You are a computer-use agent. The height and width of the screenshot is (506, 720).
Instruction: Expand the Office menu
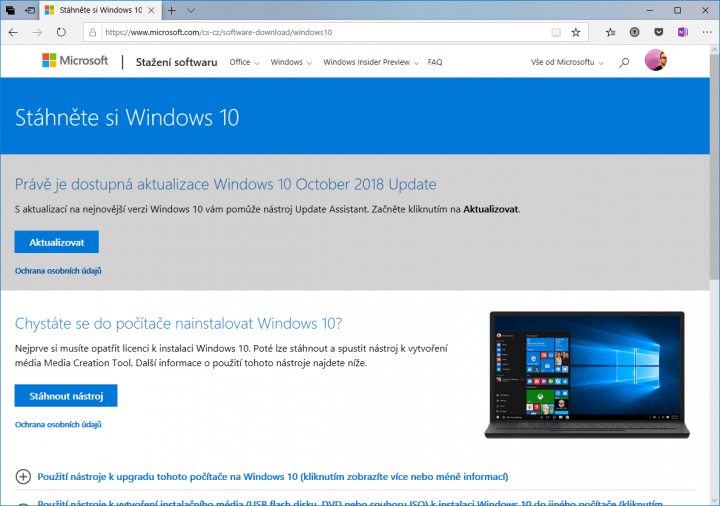[244, 62]
